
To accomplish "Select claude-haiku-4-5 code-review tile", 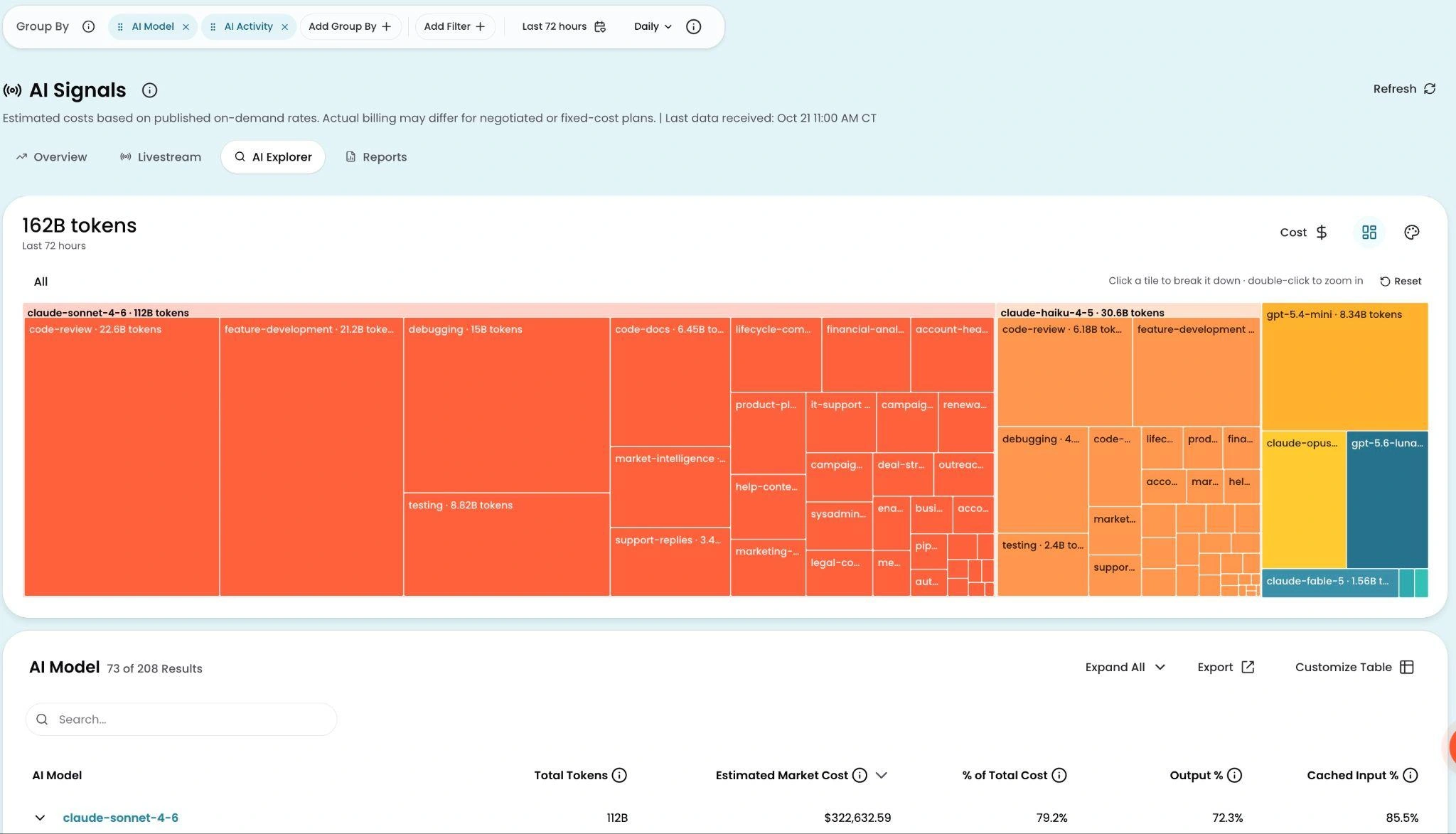I will 1064,372.
